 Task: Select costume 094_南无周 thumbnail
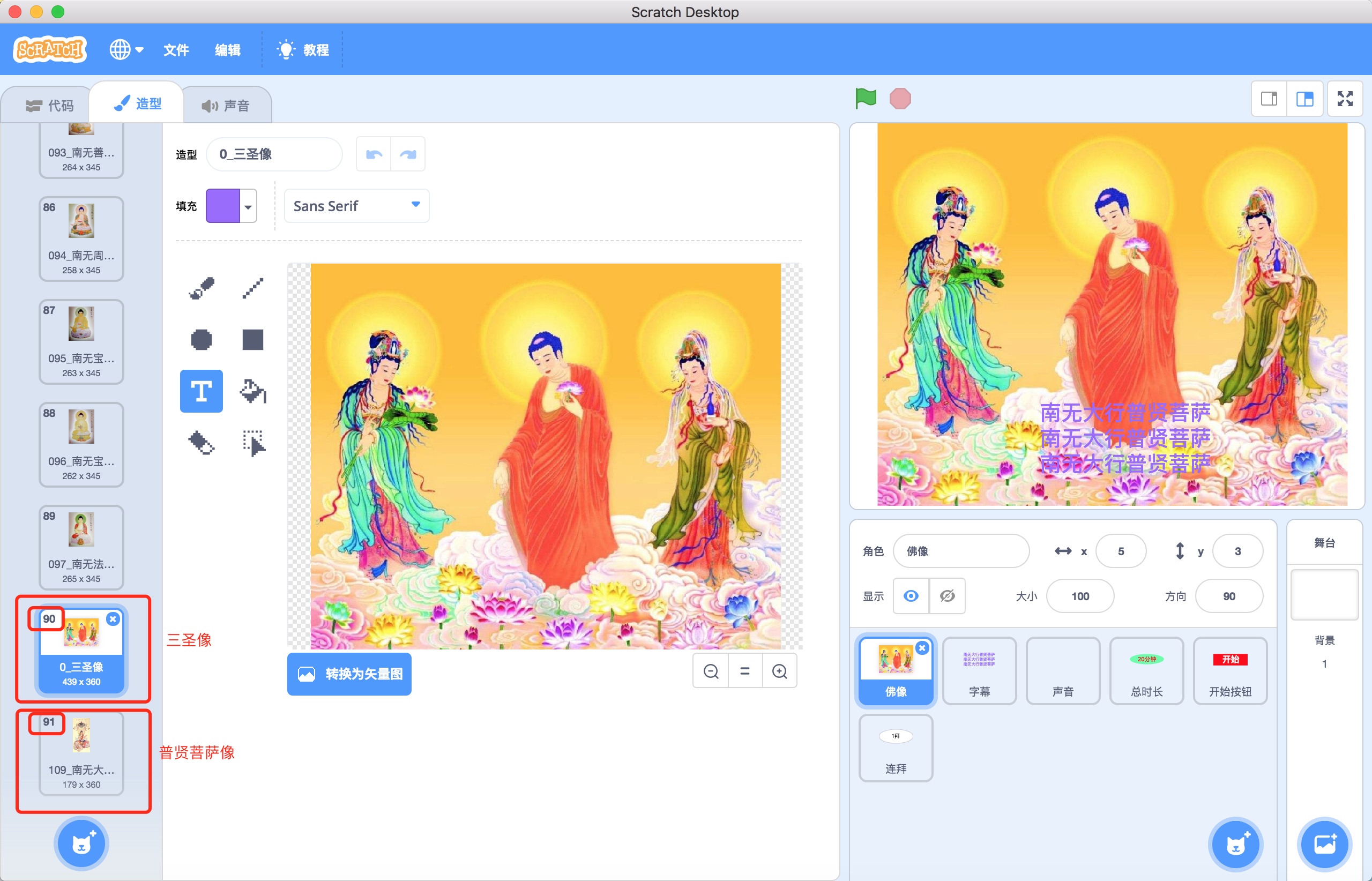(x=81, y=239)
